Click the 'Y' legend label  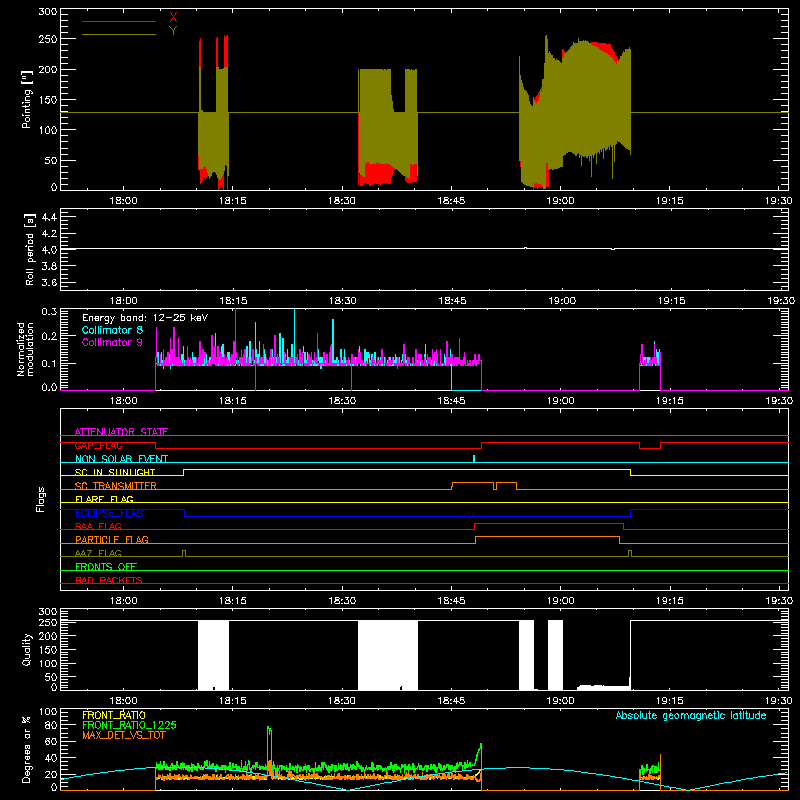pyautogui.click(x=173, y=31)
